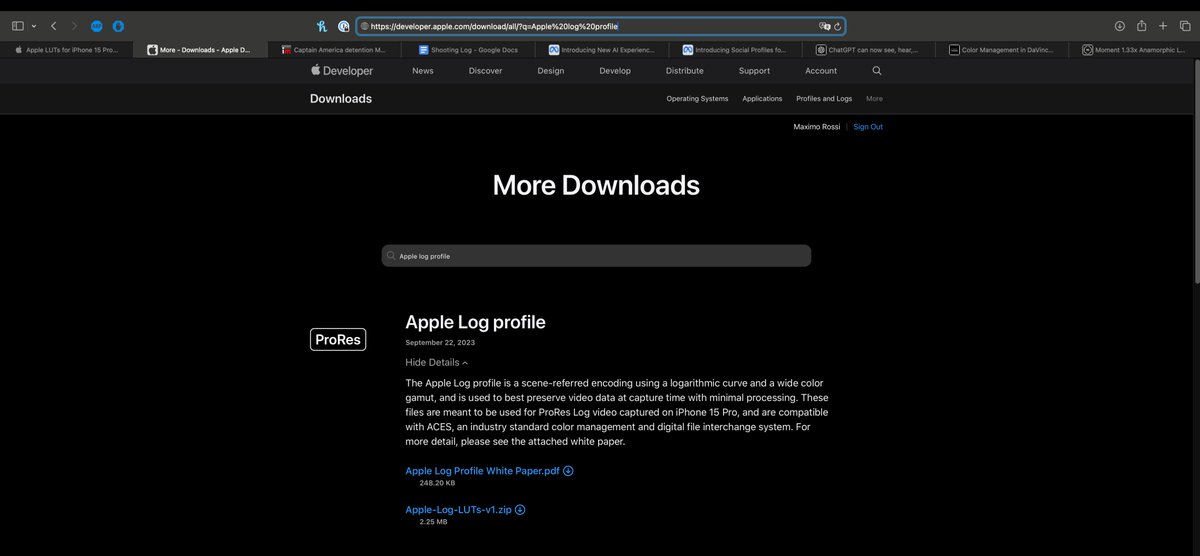Click the Apple log profile search field
The image size is (1200, 556).
(596, 256)
